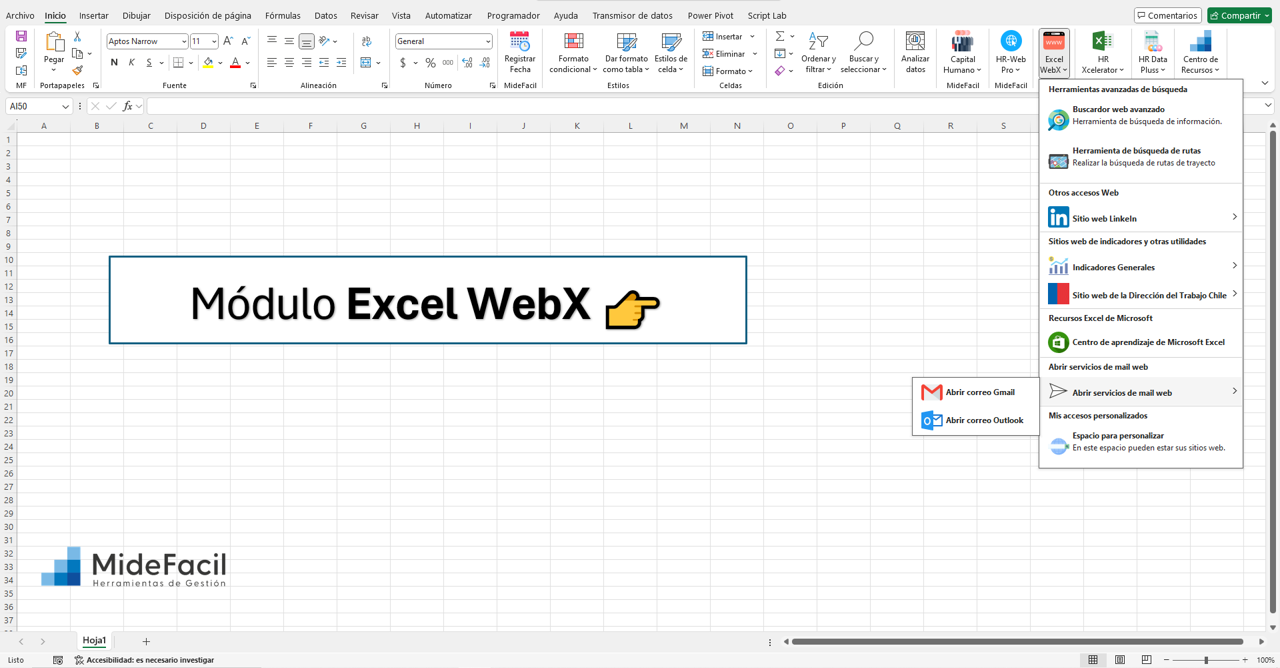Open HR-Web Pro add-in menu

pos(1011,52)
